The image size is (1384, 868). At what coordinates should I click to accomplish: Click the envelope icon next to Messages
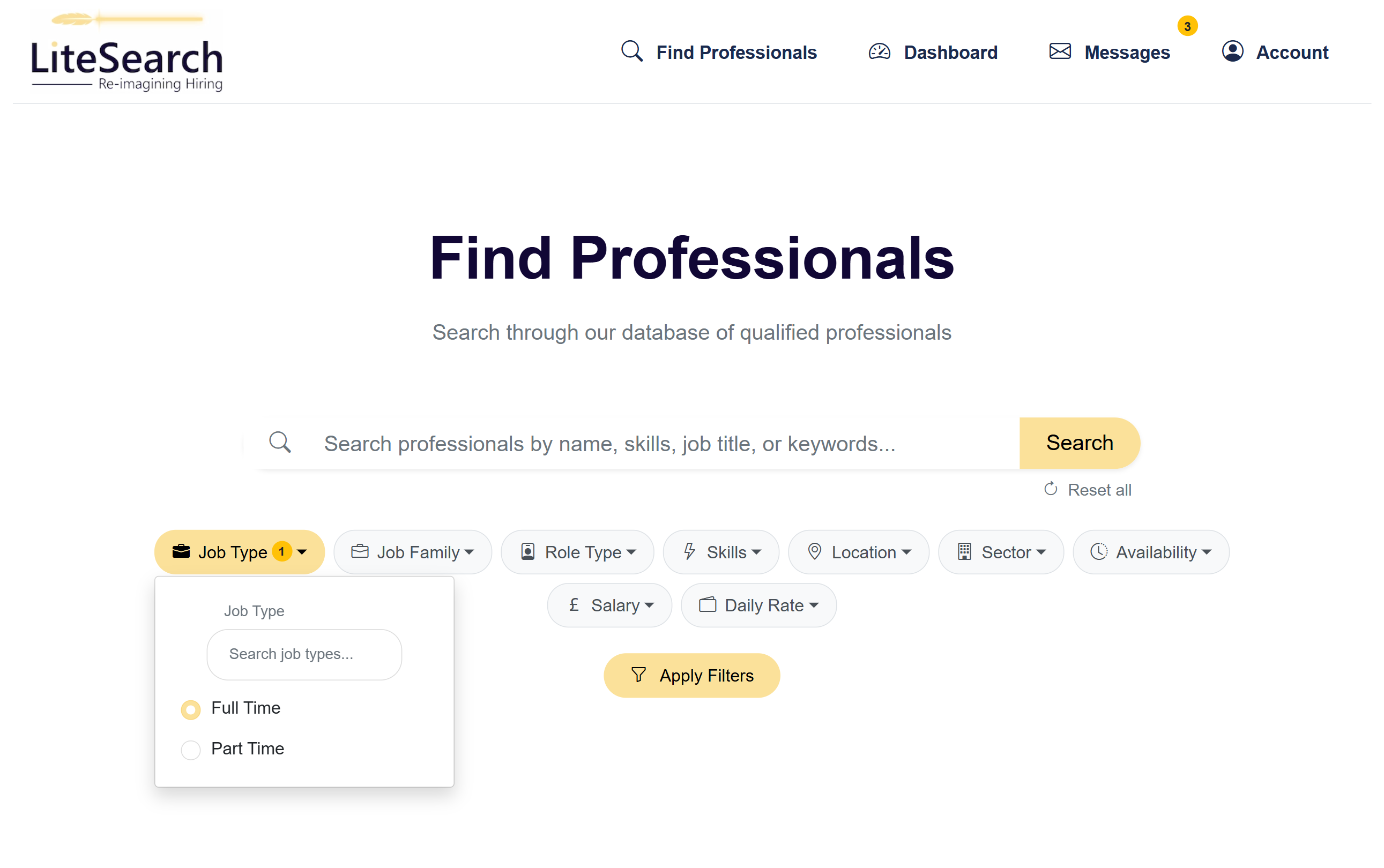1060,51
